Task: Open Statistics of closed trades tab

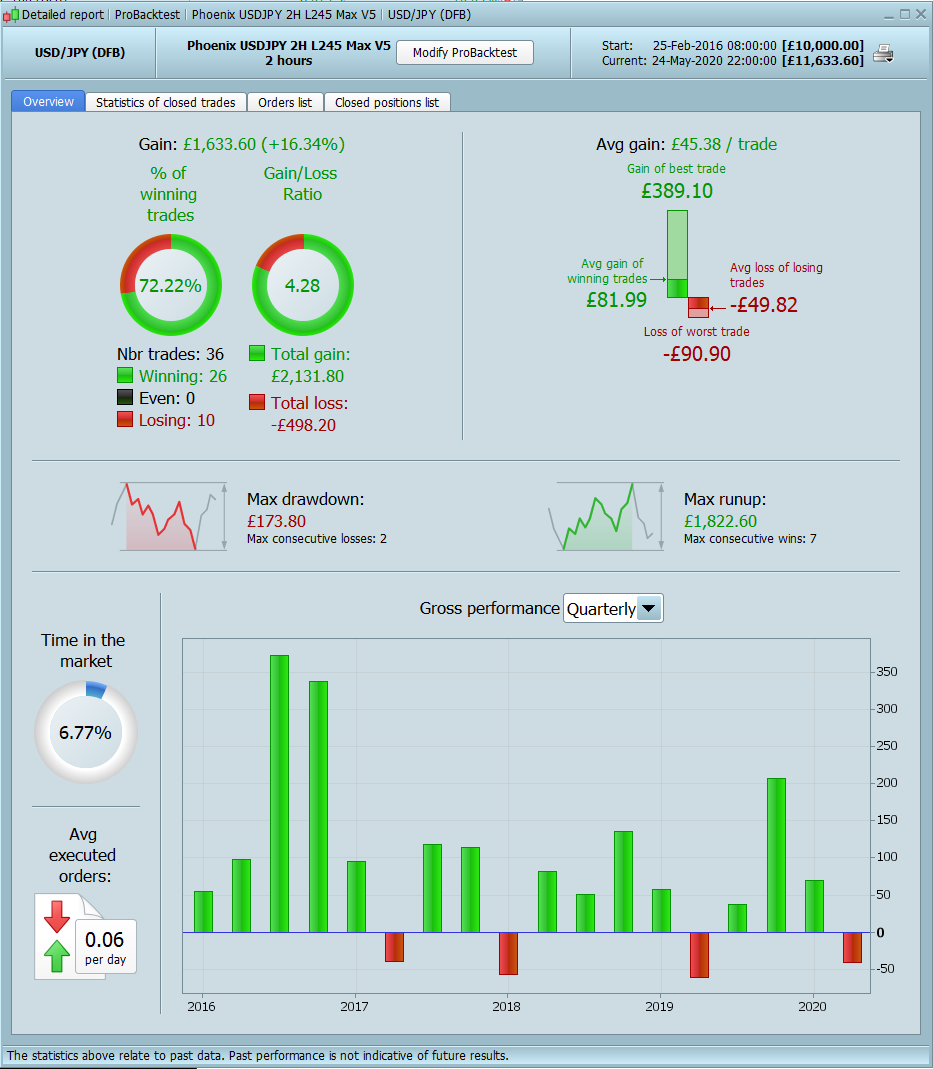Action: 166,102
